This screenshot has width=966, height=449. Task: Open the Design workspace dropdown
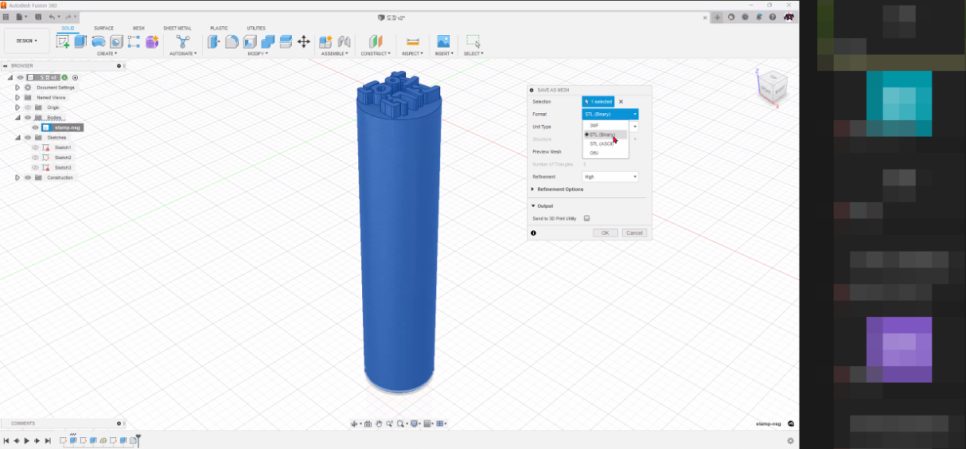(26, 41)
